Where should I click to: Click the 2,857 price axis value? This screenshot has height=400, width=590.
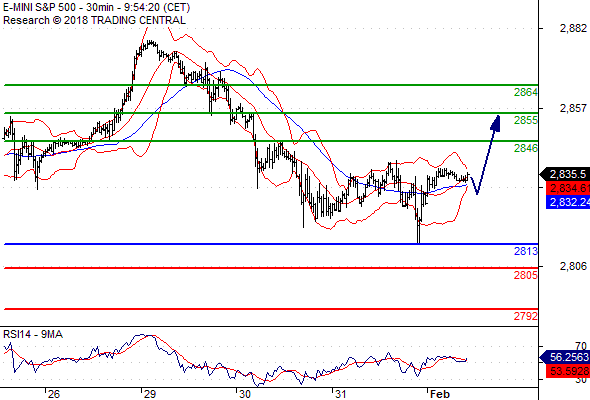coord(573,108)
